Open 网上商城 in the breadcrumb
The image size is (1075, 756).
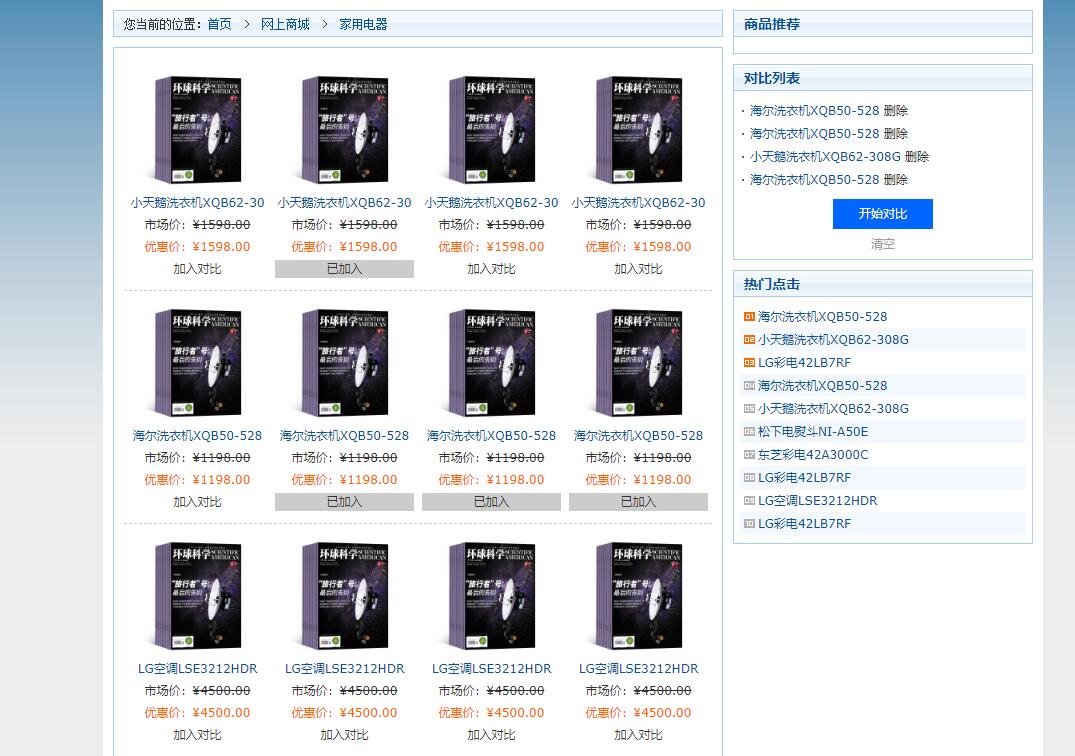tap(285, 24)
